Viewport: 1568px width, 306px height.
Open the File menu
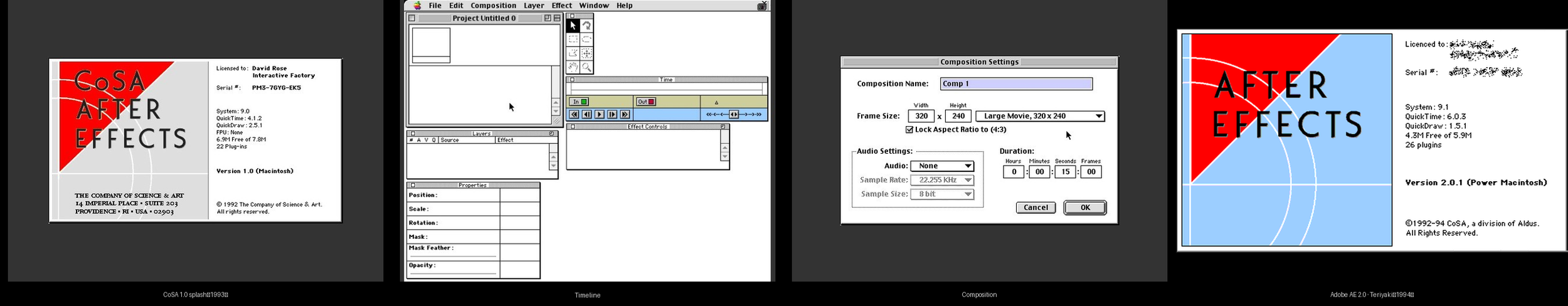click(x=435, y=6)
